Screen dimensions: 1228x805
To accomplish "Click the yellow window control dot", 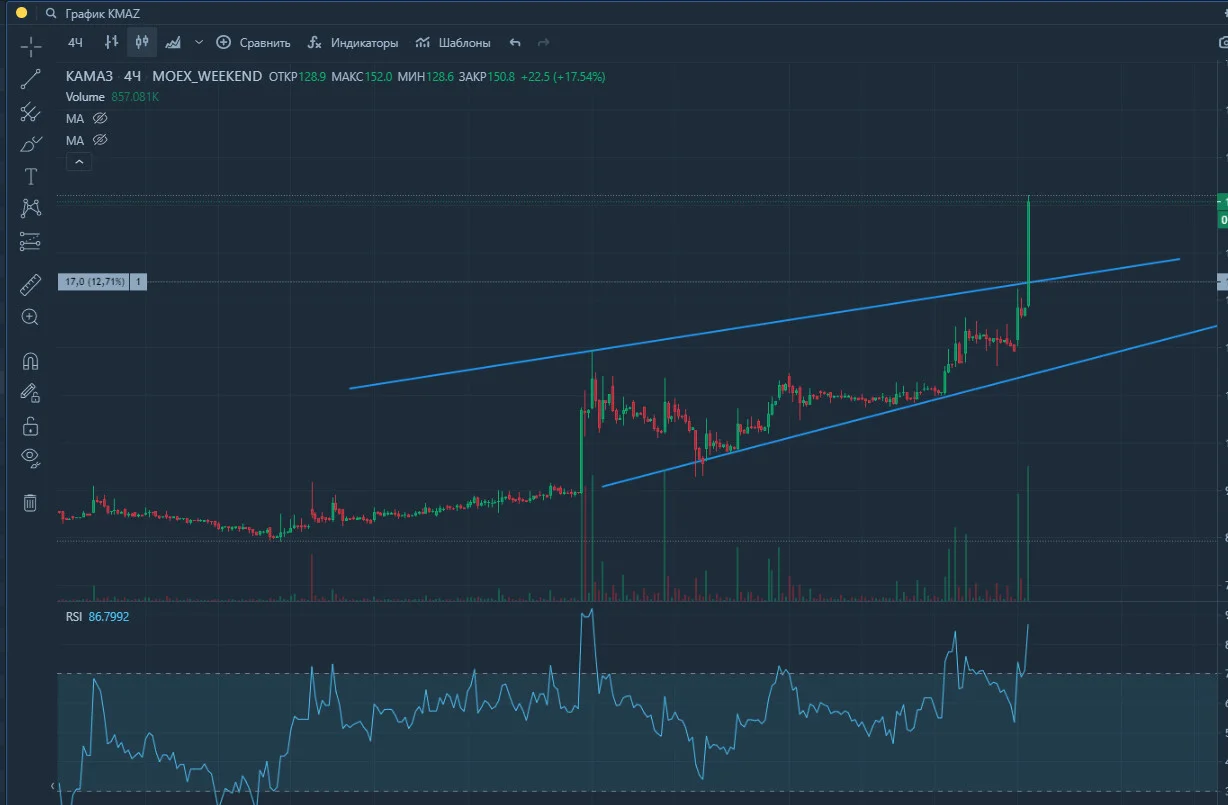I will click(21, 14).
